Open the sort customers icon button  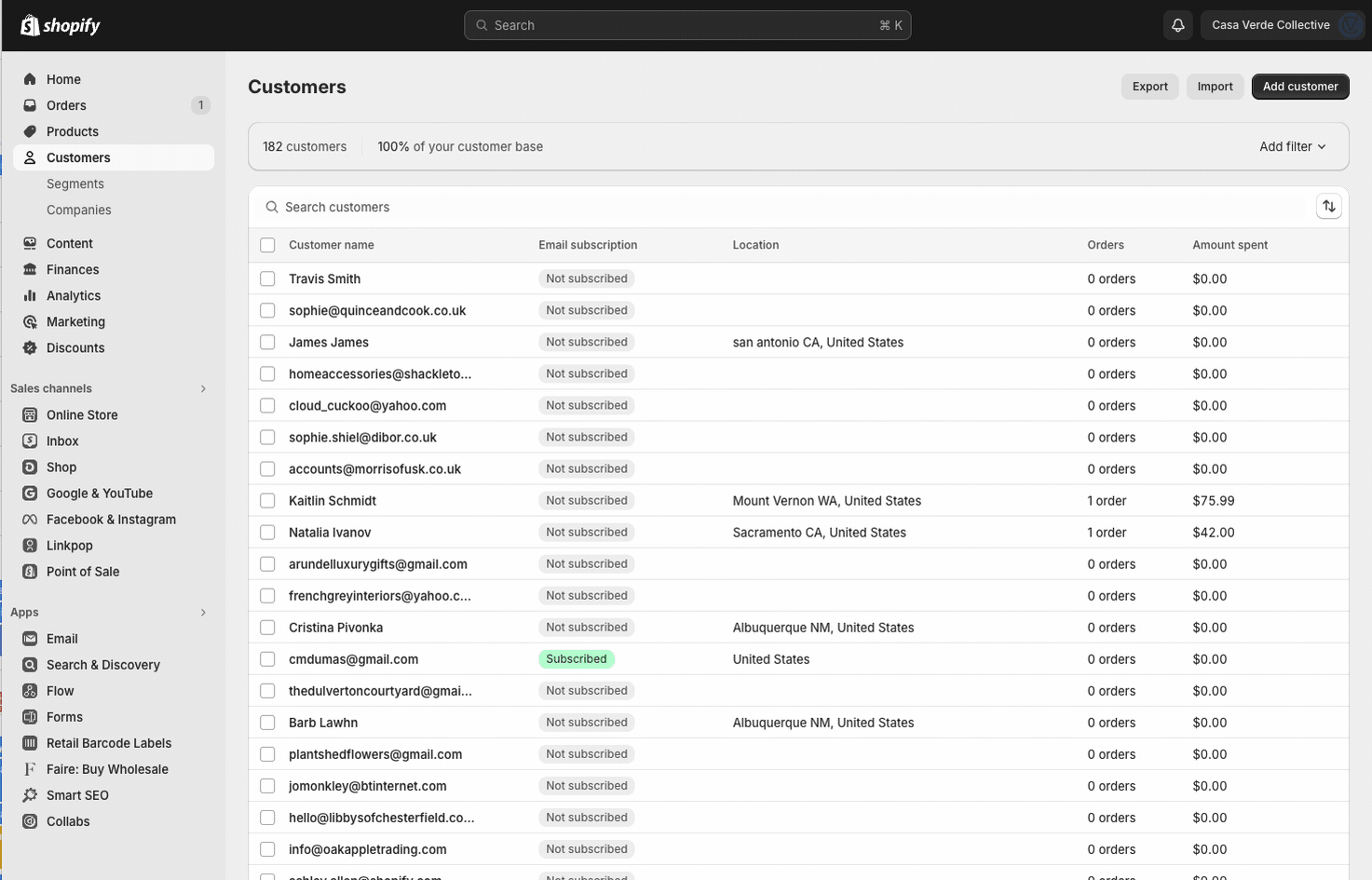pos(1328,207)
